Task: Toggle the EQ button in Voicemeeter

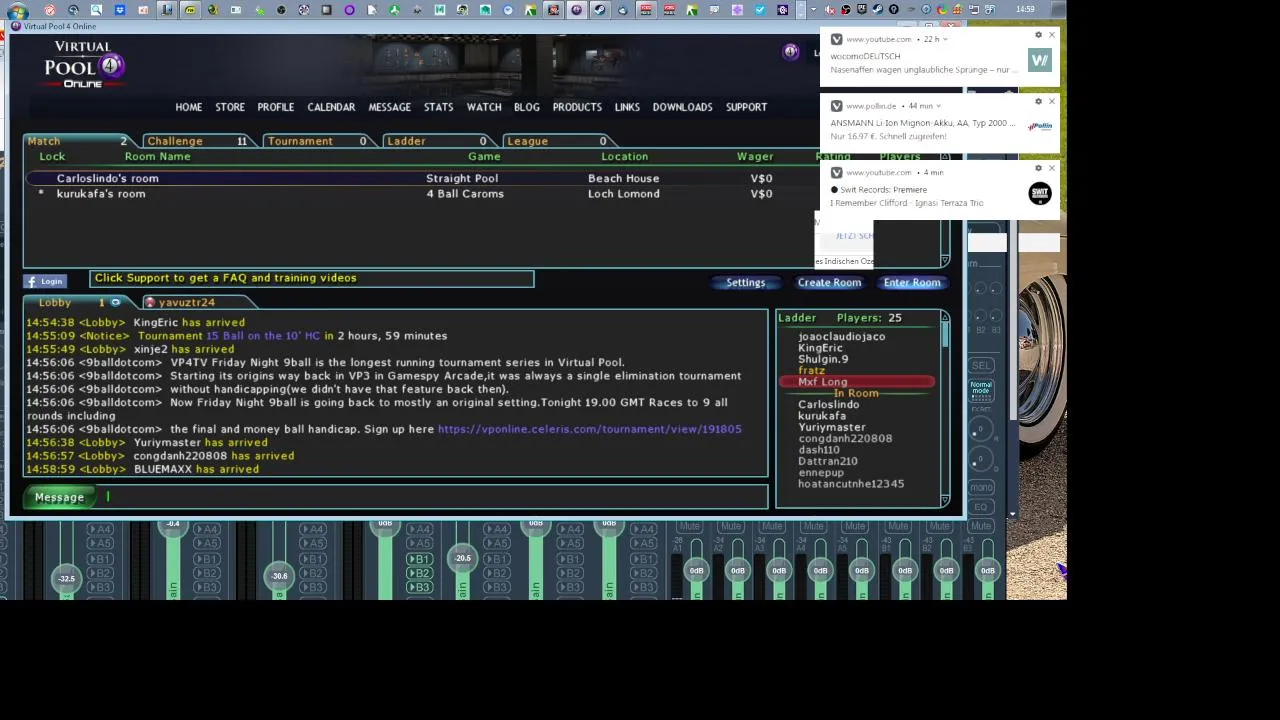Action: point(981,507)
